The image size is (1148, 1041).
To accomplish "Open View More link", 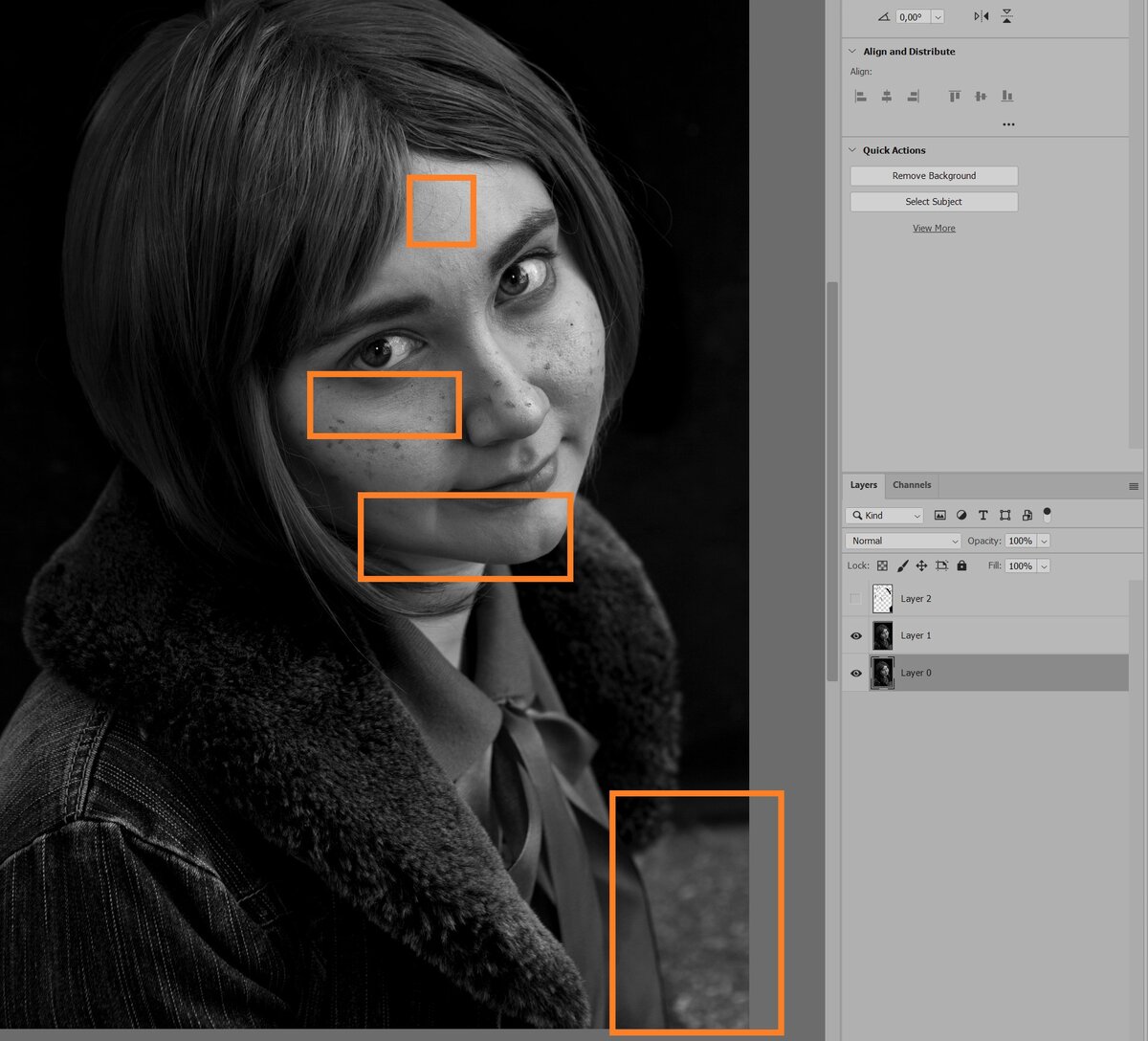I will point(934,229).
